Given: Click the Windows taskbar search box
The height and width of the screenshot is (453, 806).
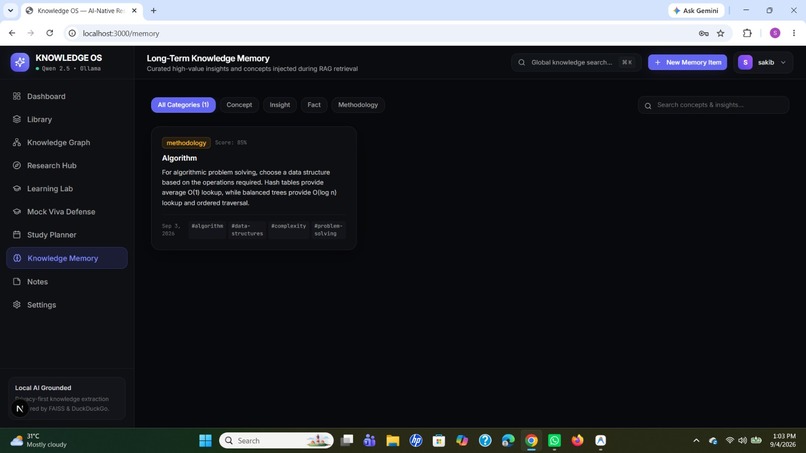Looking at the screenshot, I should [x=277, y=441].
